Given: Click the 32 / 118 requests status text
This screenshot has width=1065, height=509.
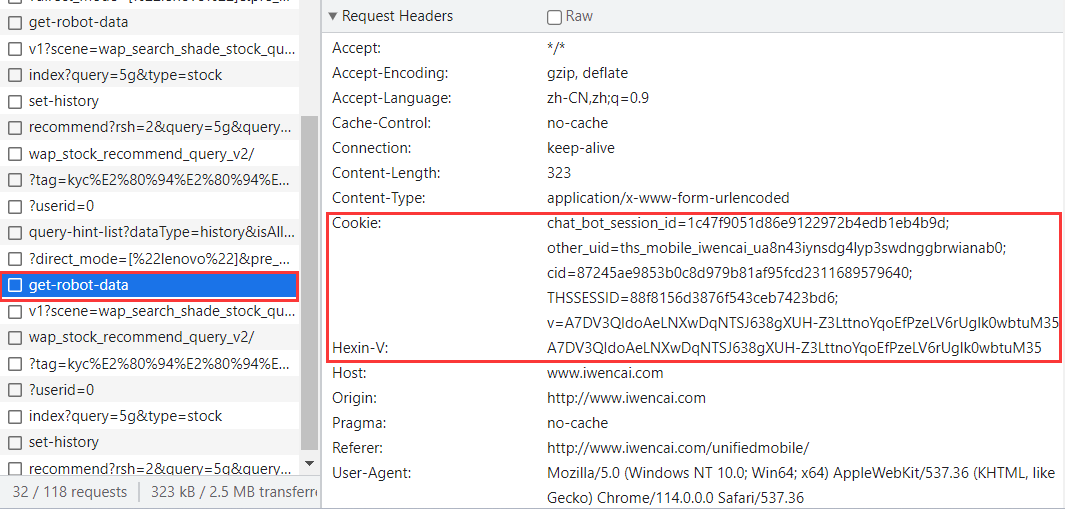Looking at the screenshot, I should tap(69, 492).
